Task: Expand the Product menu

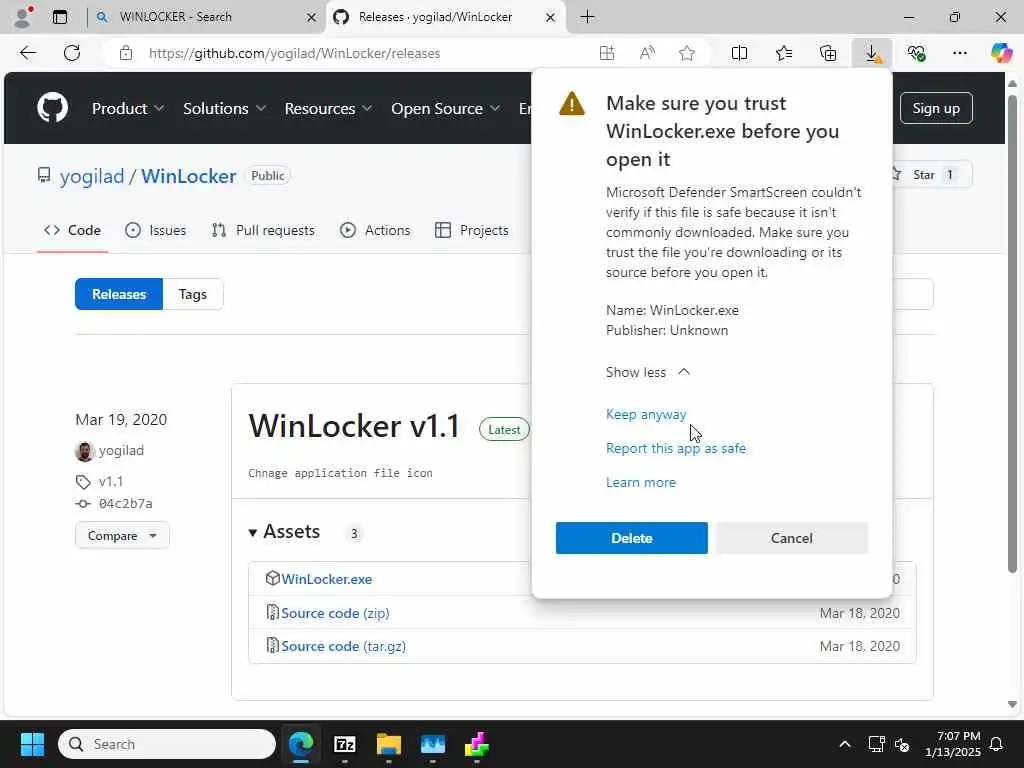Action: point(127,108)
